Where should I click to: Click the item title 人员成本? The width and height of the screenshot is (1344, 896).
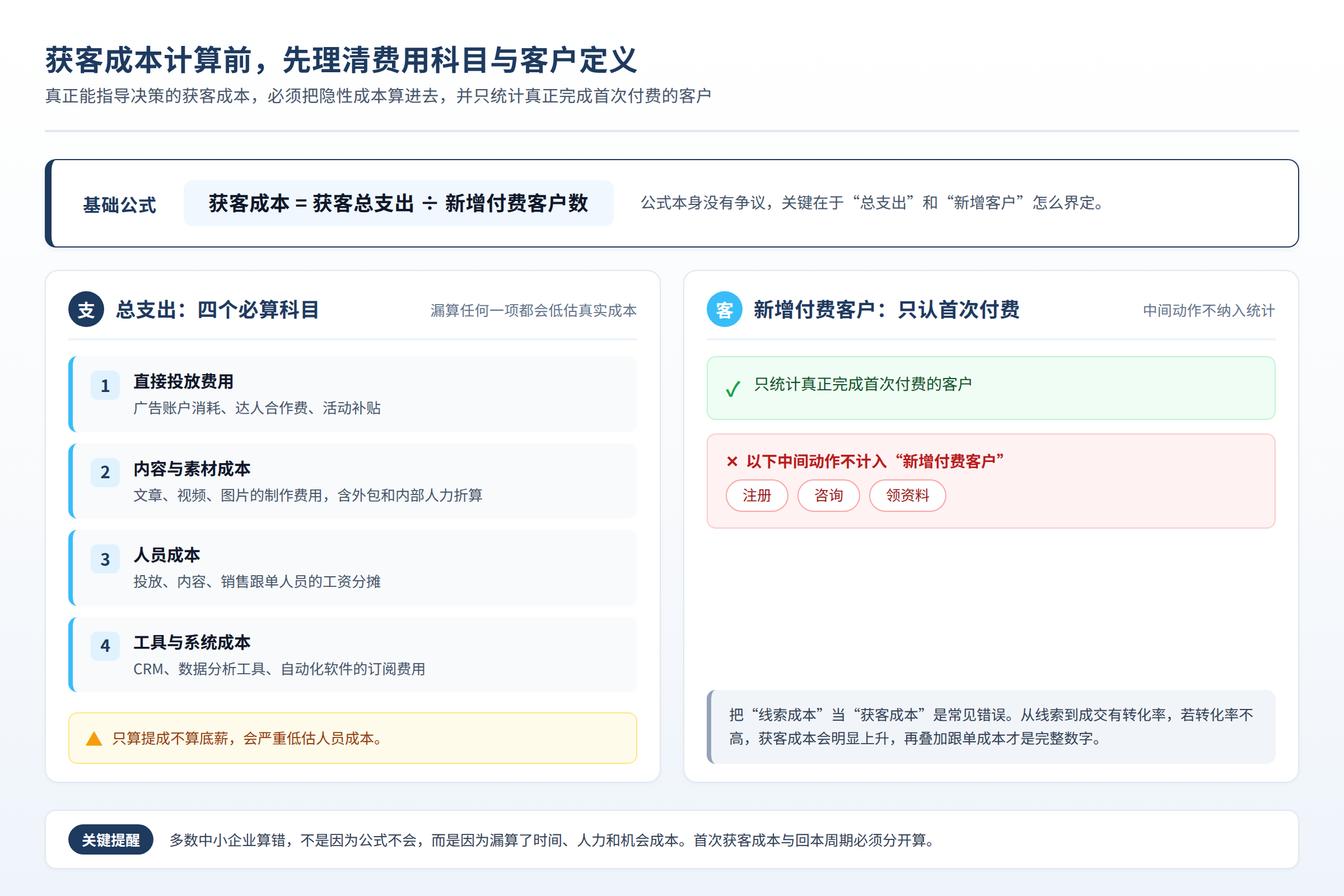click(167, 555)
